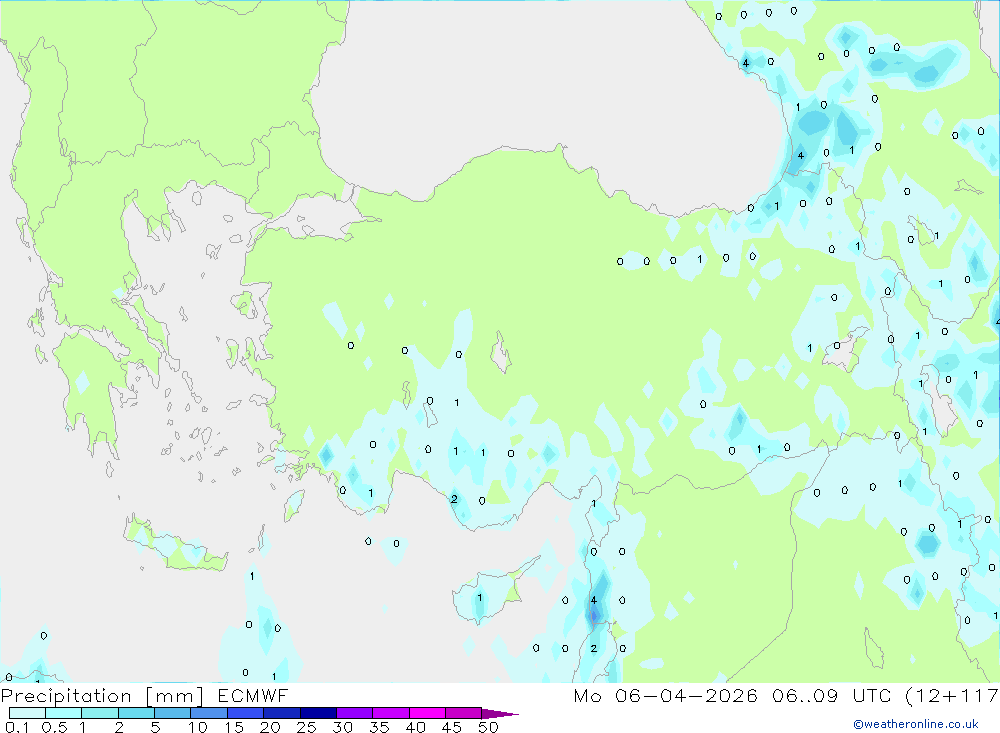Select the 25–30 mm legend color swatch

click(318, 713)
